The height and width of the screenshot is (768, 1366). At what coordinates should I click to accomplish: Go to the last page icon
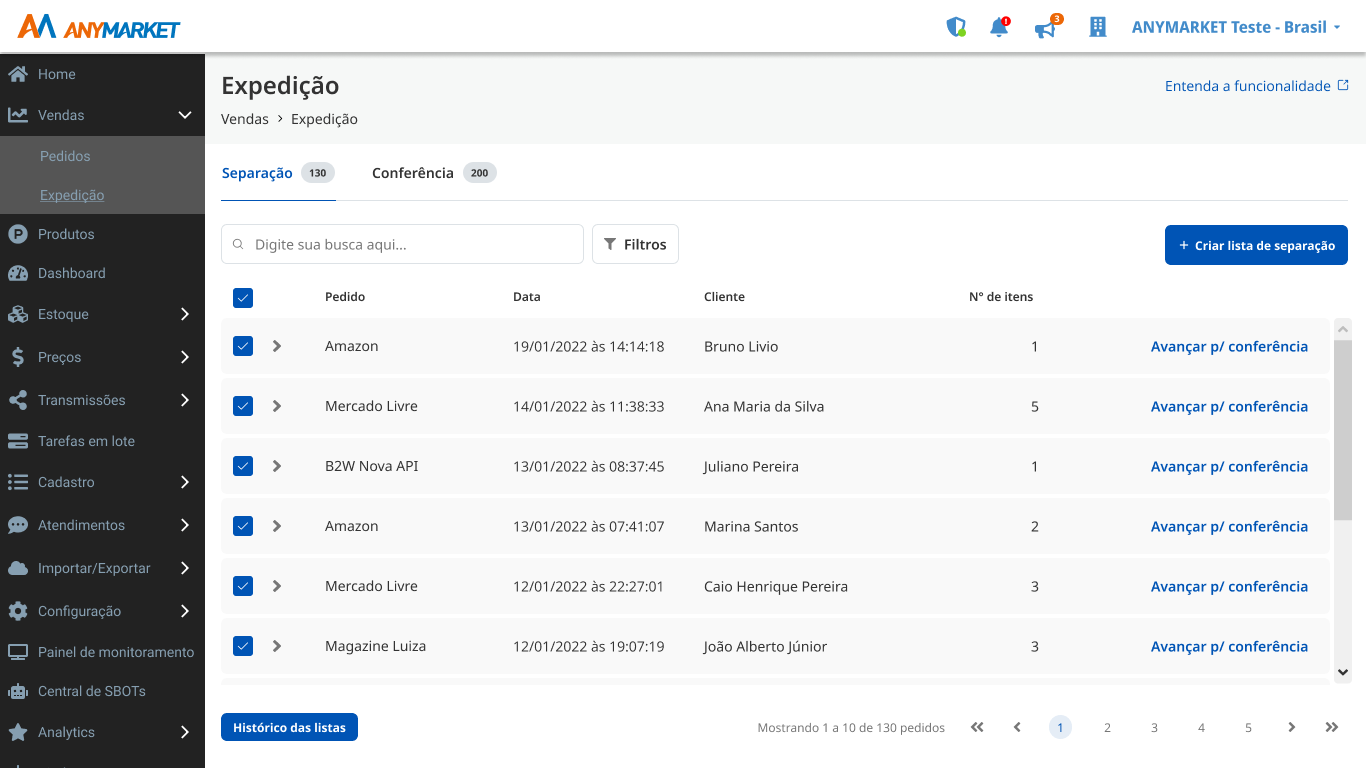point(1332,727)
